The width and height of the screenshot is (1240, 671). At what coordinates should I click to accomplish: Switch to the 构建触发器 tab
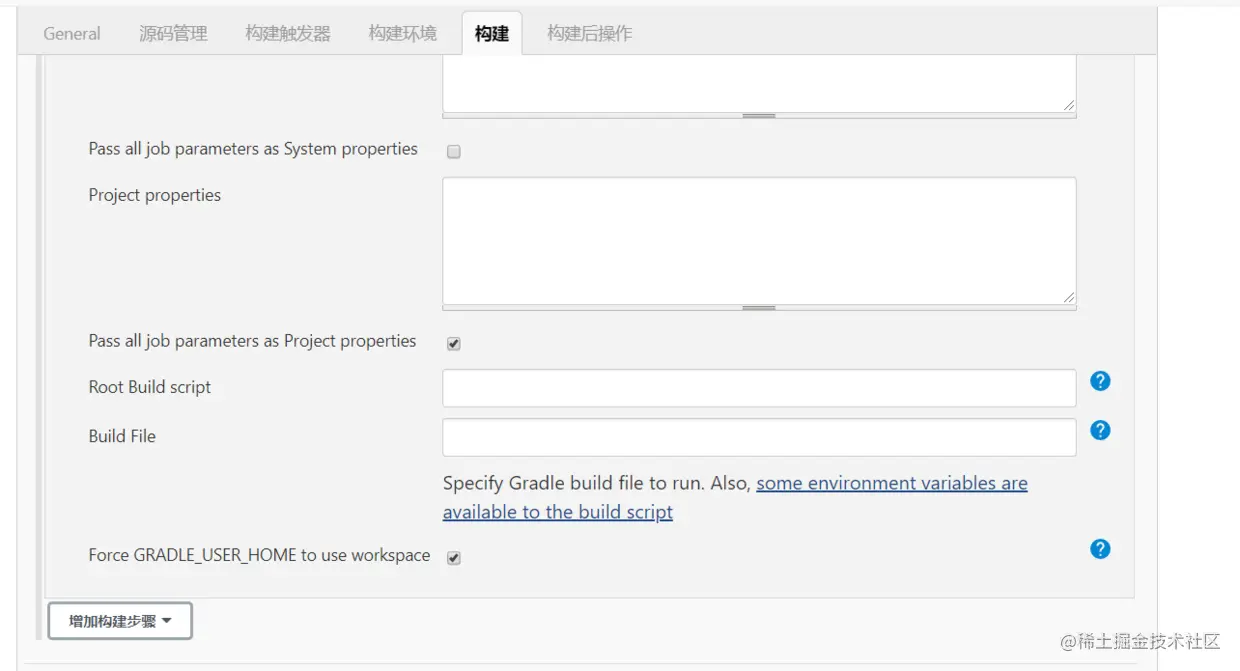[x=288, y=33]
